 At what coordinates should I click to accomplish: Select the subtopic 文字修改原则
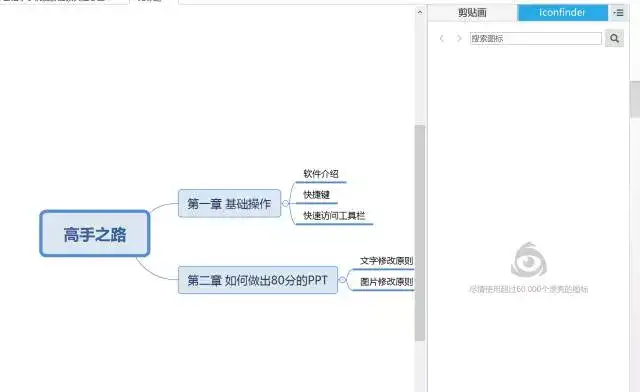tap(387, 261)
